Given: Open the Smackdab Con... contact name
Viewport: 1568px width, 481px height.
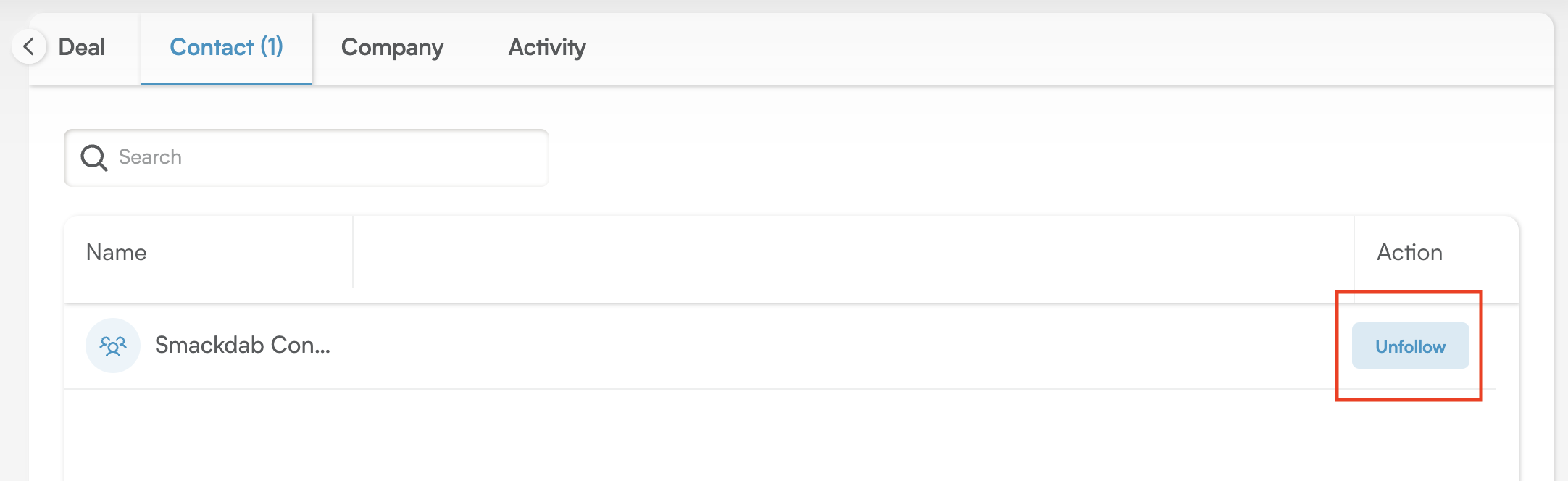Looking at the screenshot, I should tap(243, 345).
